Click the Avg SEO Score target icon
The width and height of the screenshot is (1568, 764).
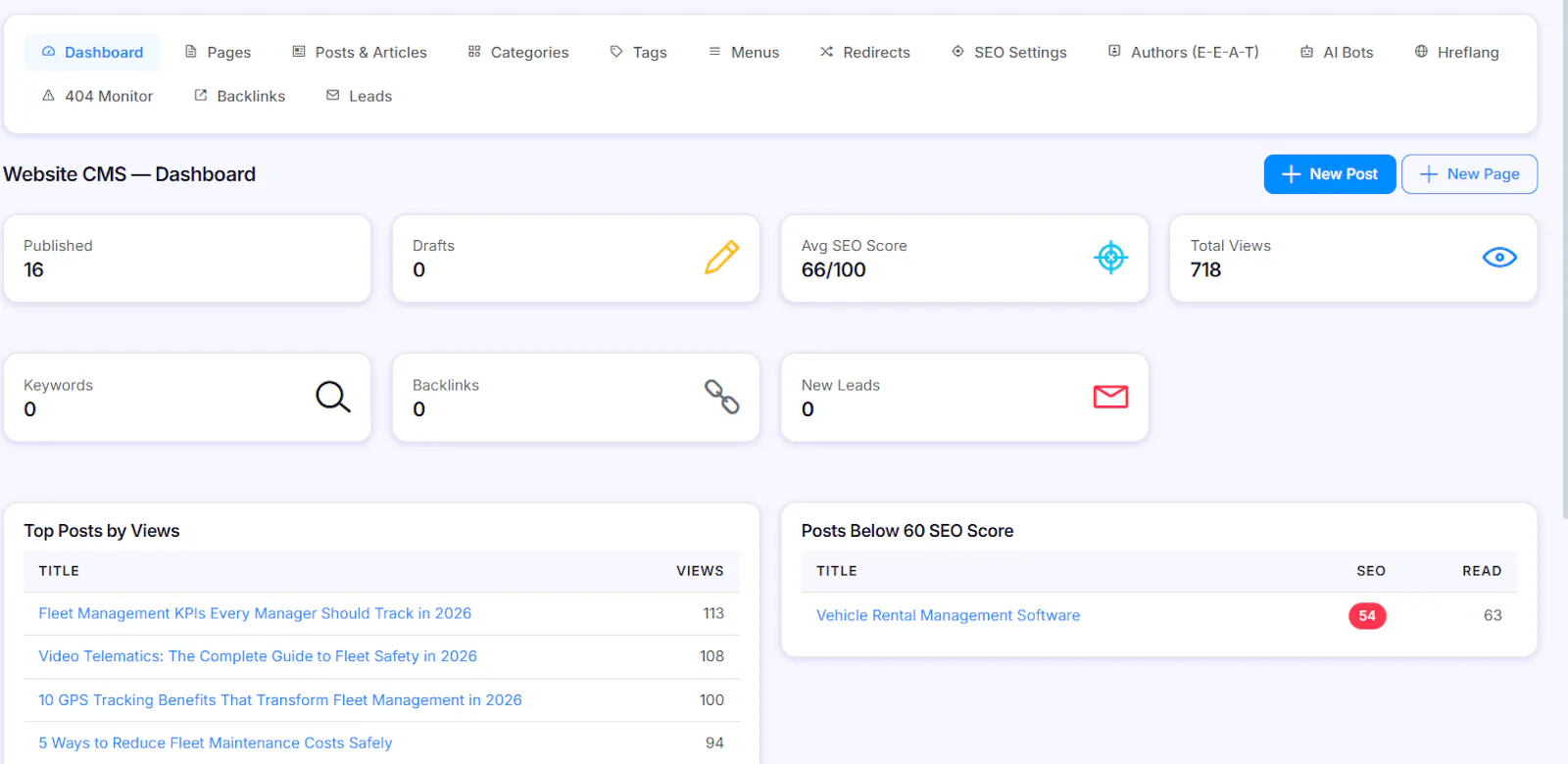pyautogui.click(x=1110, y=258)
